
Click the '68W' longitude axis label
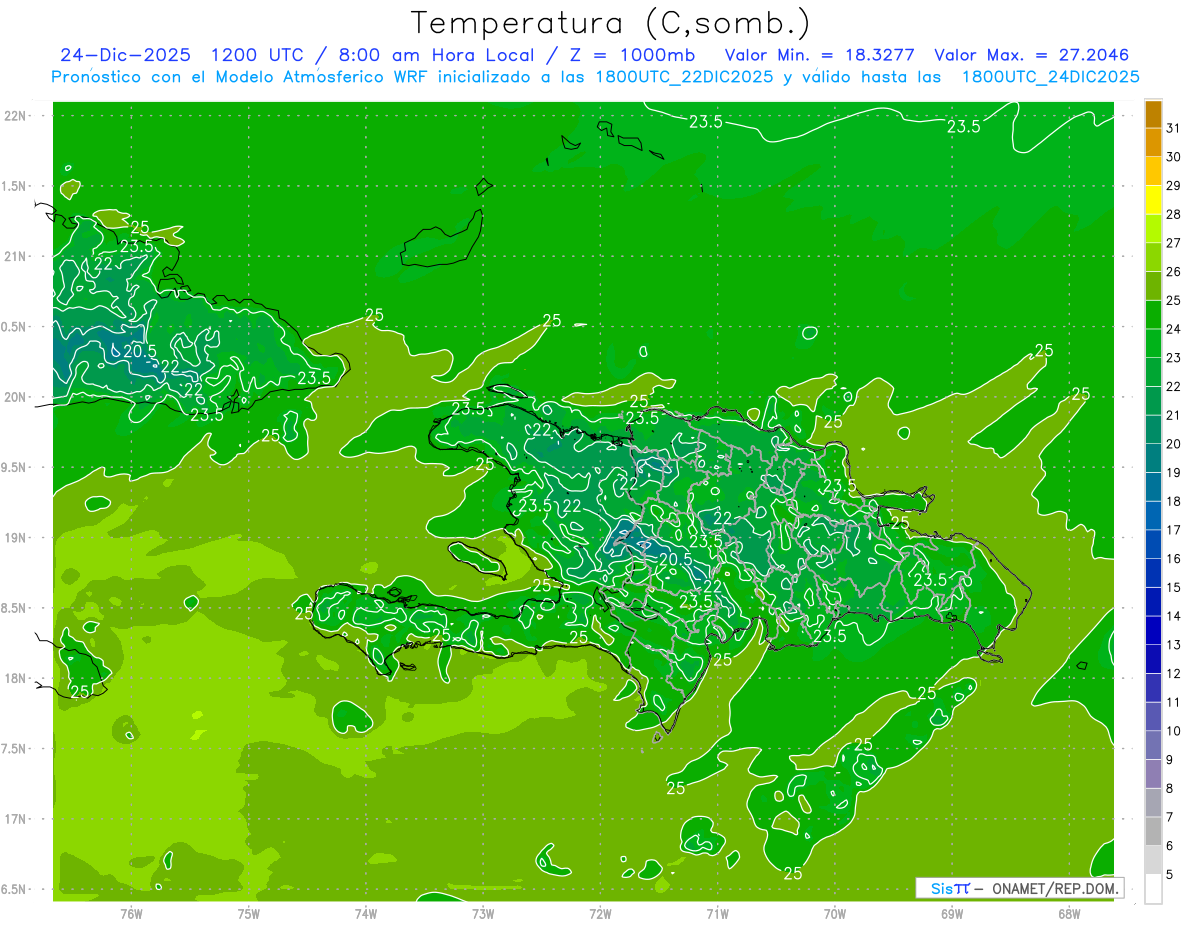tap(1069, 913)
